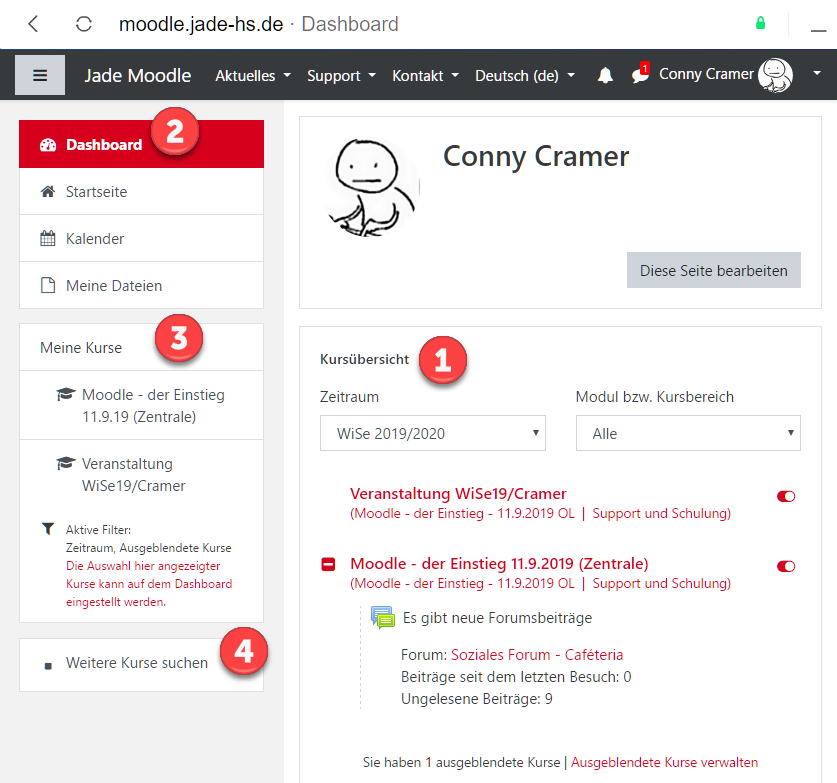
Task: Open the notifications bell
Action: [605, 75]
